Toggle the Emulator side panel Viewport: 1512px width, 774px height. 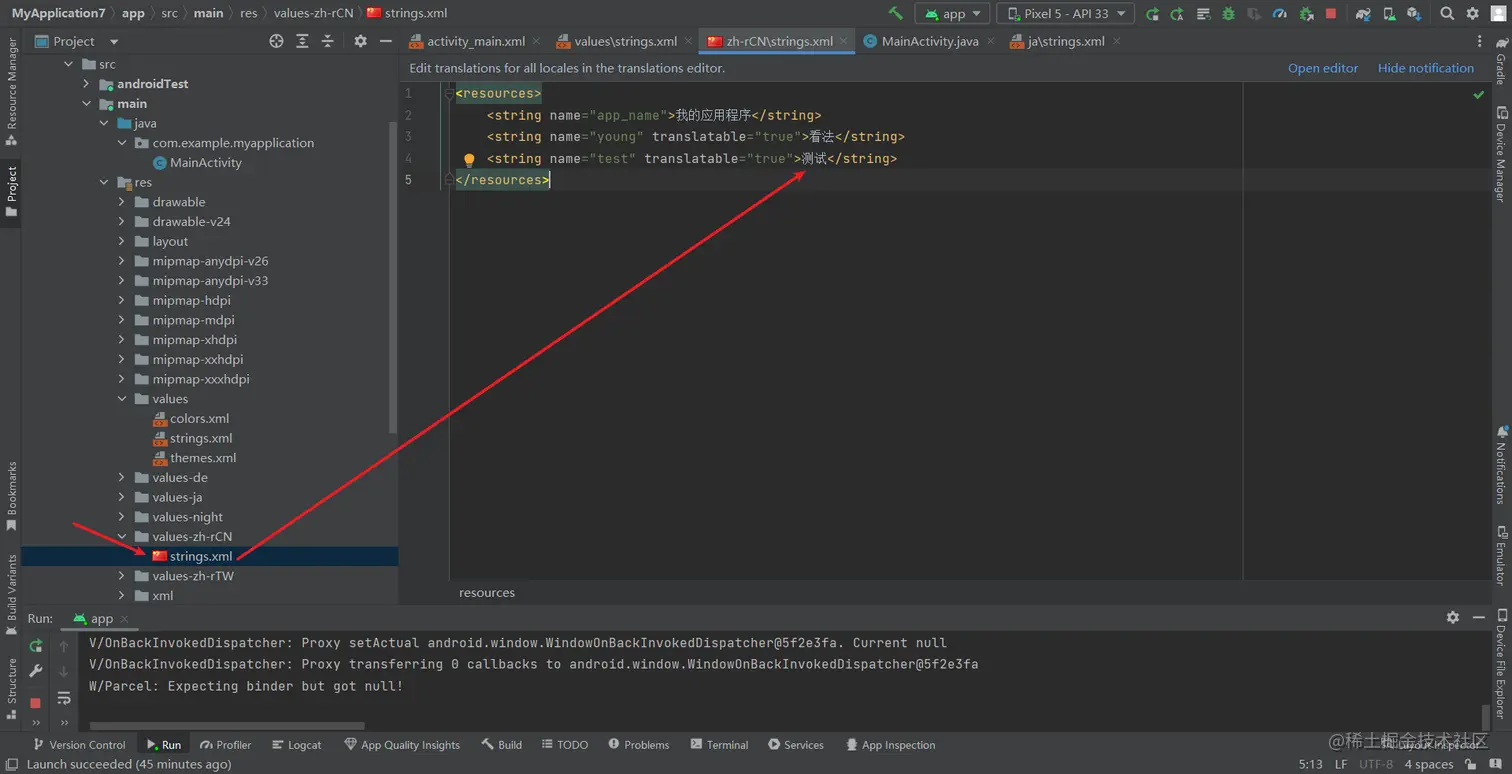pos(1500,555)
